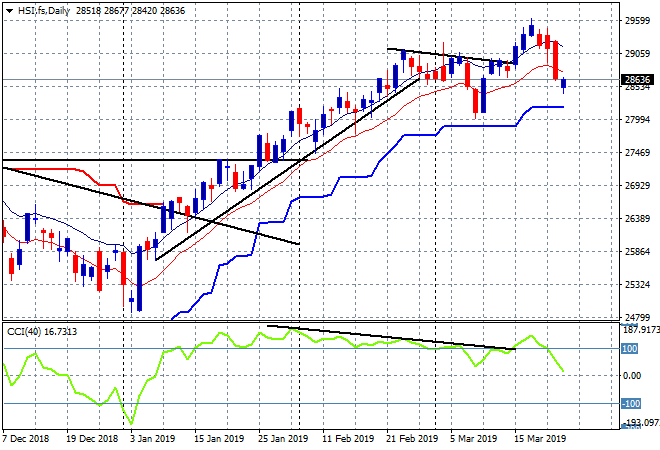Click the HSI.fs,Daily chart title
The width and height of the screenshot is (660, 450).
coord(44,11)
